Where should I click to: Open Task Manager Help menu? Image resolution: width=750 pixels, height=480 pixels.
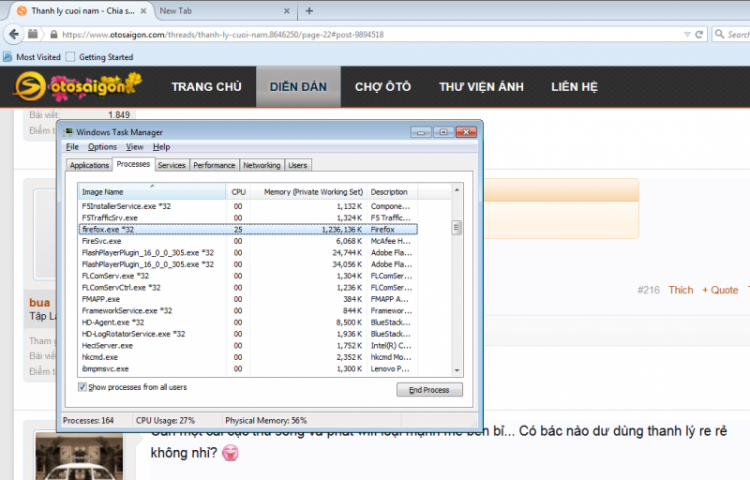point(161,147)
